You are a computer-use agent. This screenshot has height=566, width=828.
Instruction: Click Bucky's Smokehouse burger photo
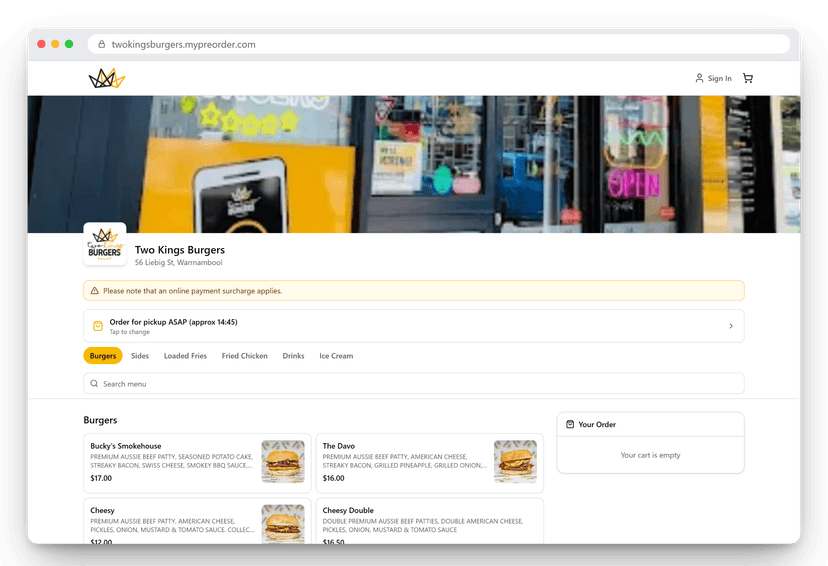point(283,461)
